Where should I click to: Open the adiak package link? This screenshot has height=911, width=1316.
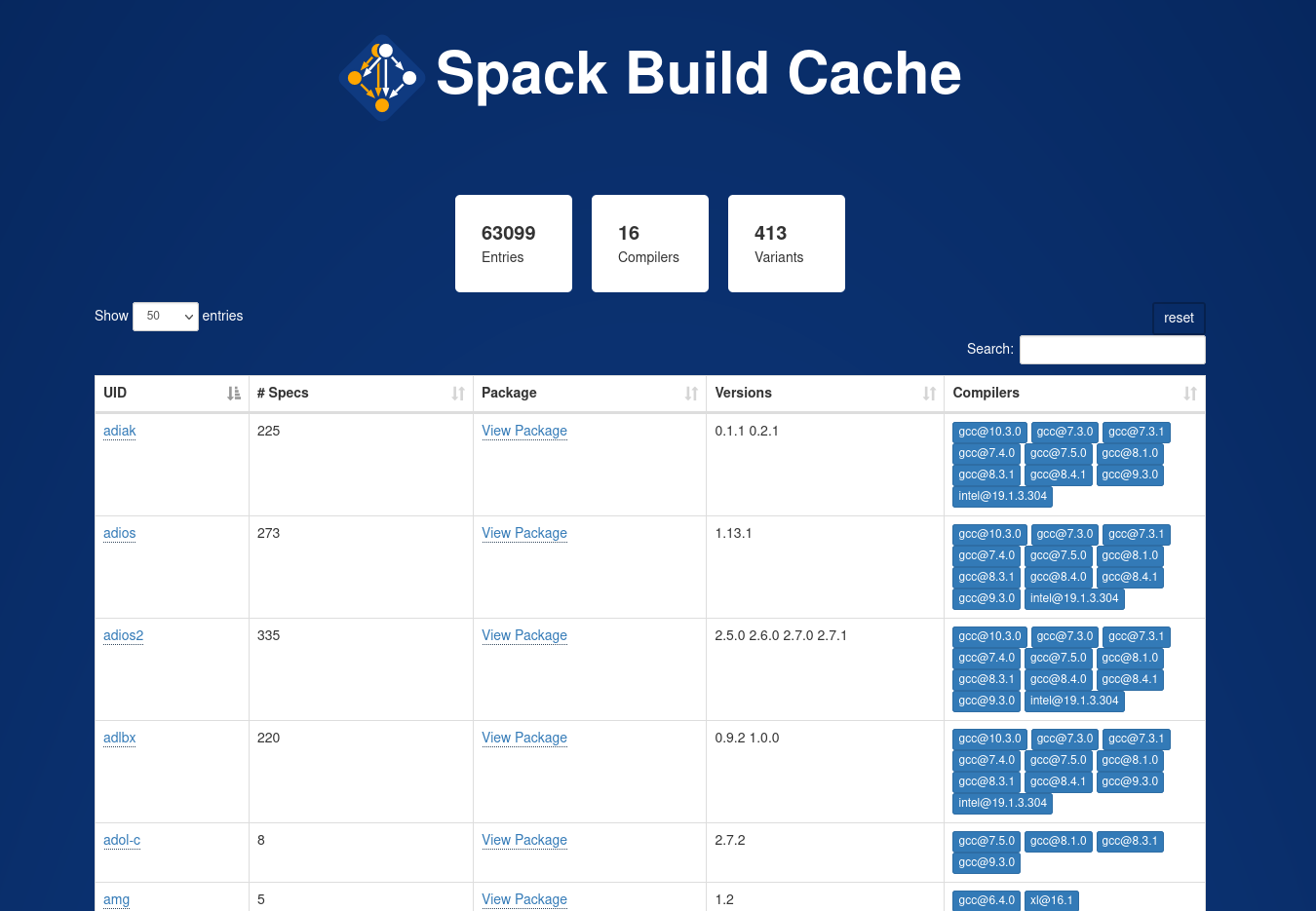pyautogui.click(x=120, y=431)
